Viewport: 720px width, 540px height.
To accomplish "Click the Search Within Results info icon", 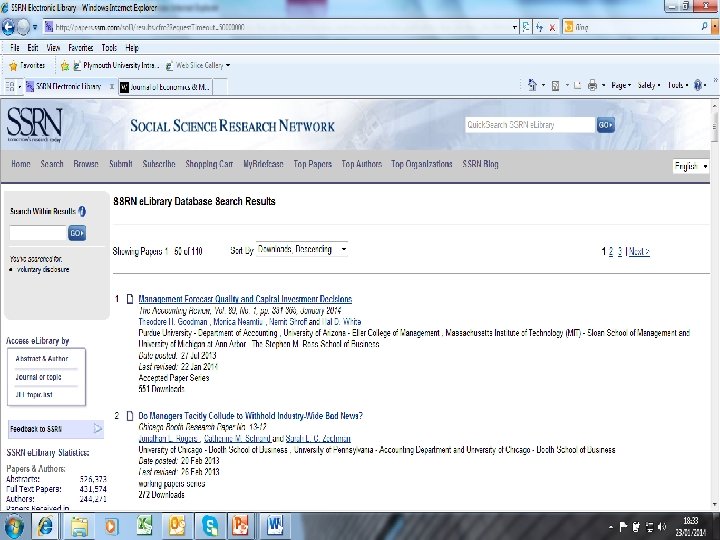I will point(82,211).
